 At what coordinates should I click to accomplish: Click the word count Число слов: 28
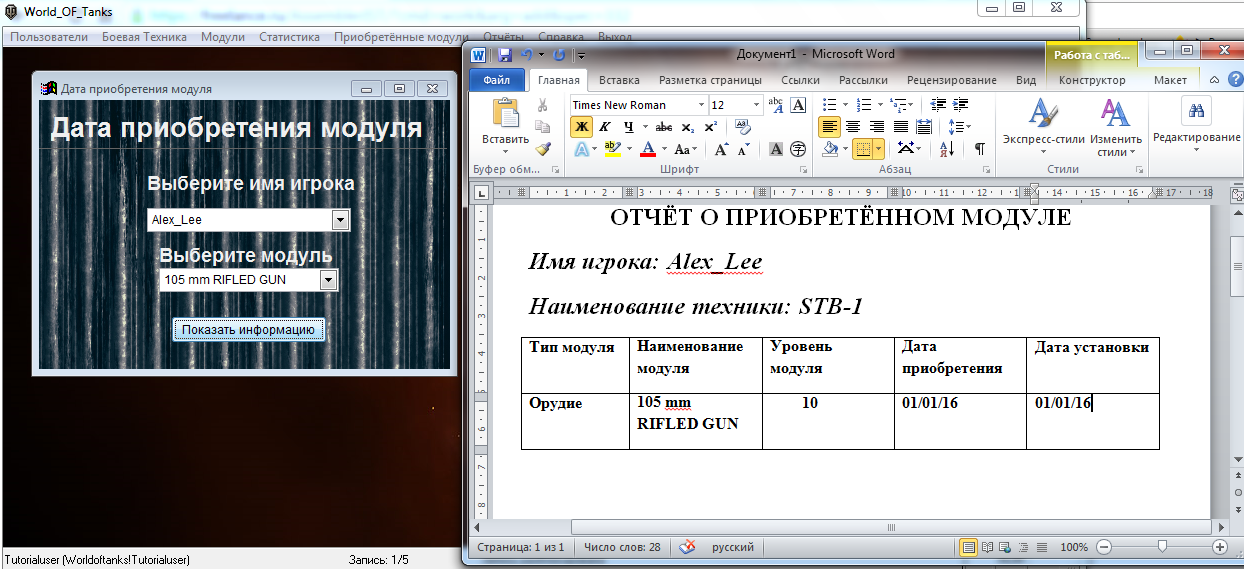pyautogui.click(x=621, y=548)
